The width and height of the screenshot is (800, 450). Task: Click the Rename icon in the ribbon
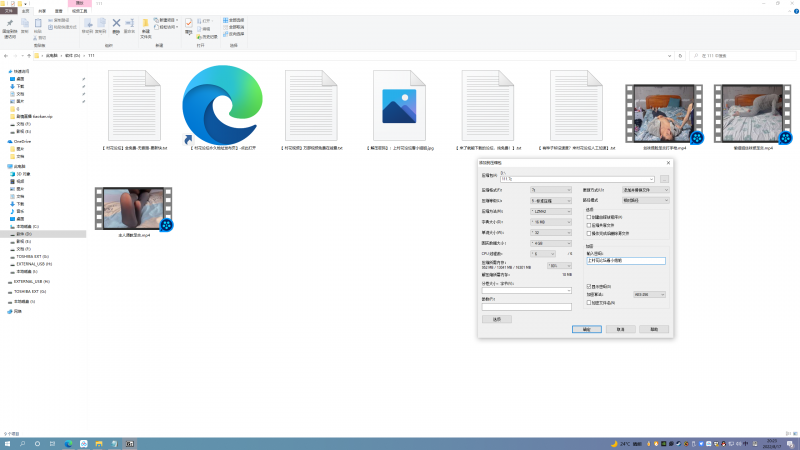click(130, 24)
